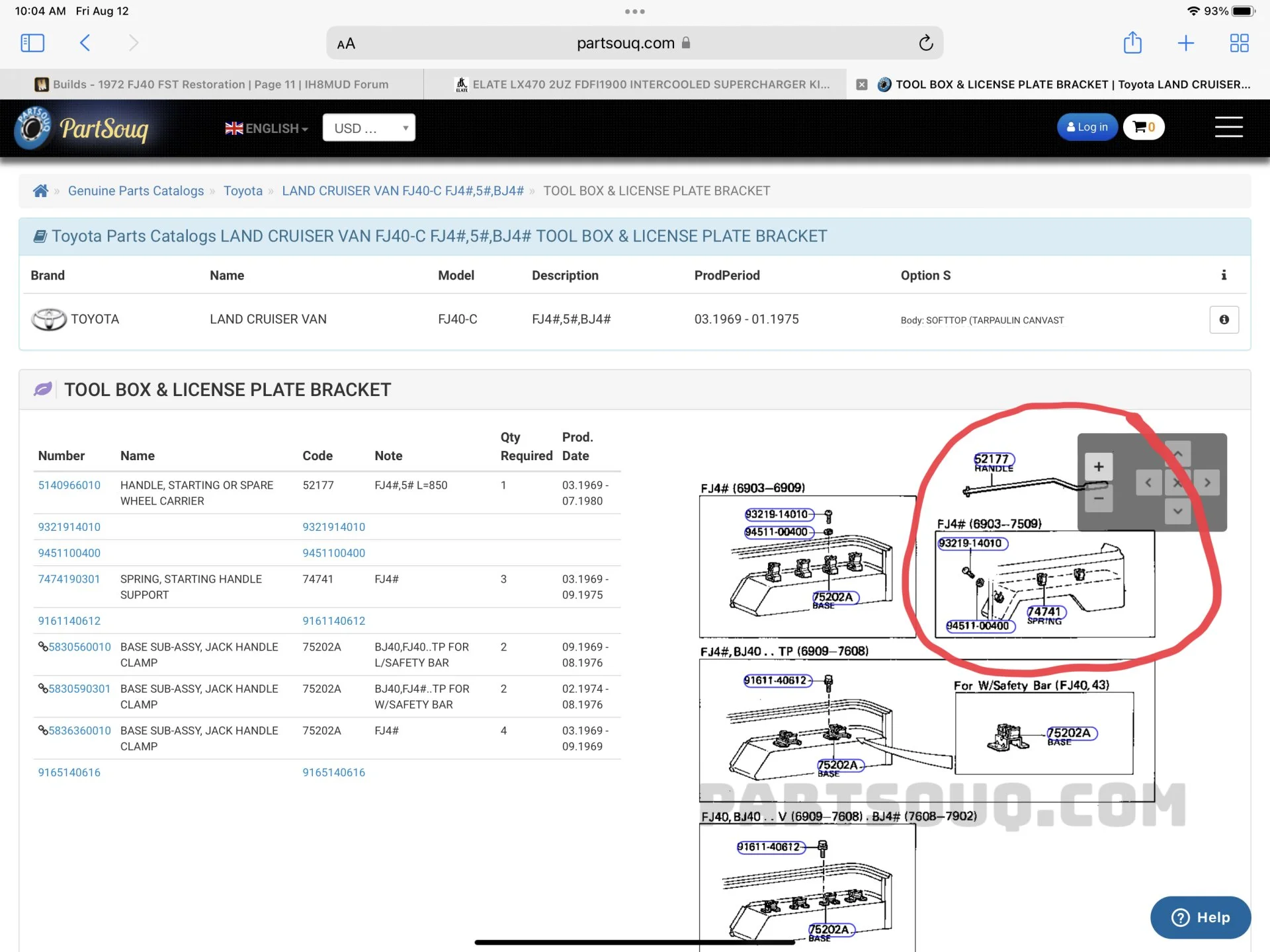Click the SPRING, STARTING HANDLE SUPPORT name
The image size is (1270, 952).
191,587
